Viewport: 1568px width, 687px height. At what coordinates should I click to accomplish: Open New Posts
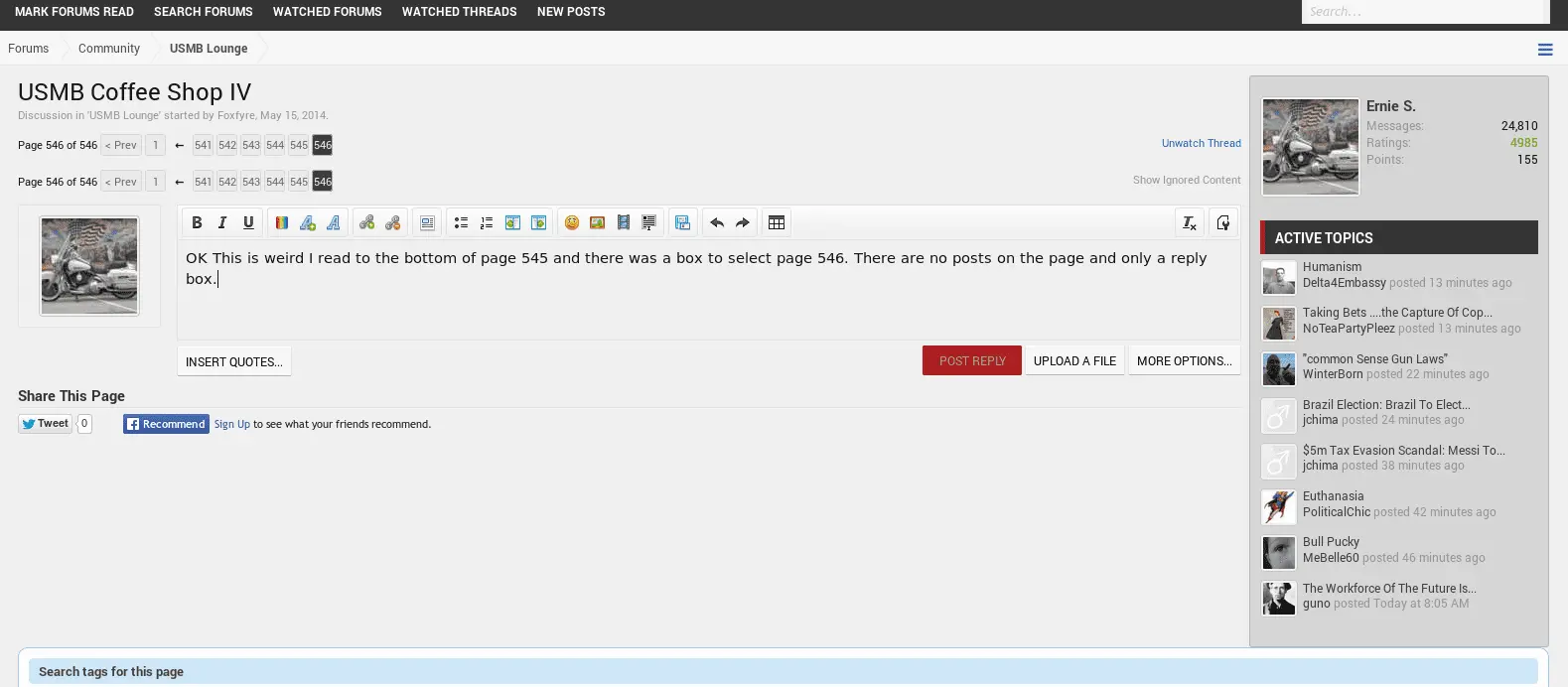571,12
